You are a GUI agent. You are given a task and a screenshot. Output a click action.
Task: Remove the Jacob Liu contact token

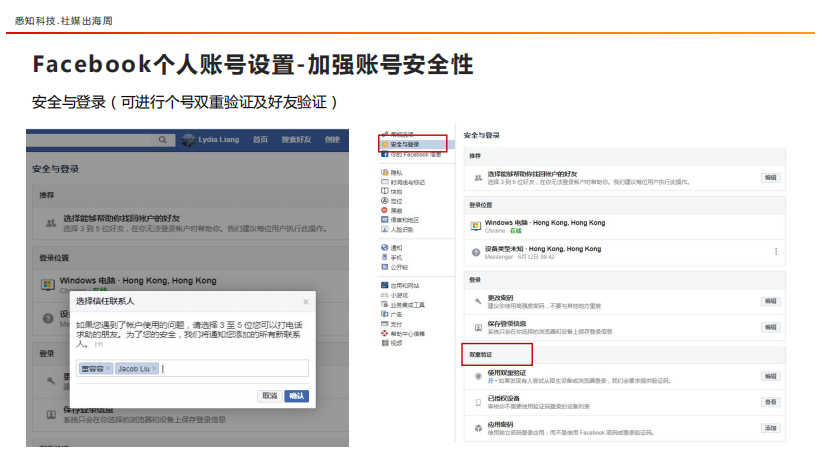point(155,369)
